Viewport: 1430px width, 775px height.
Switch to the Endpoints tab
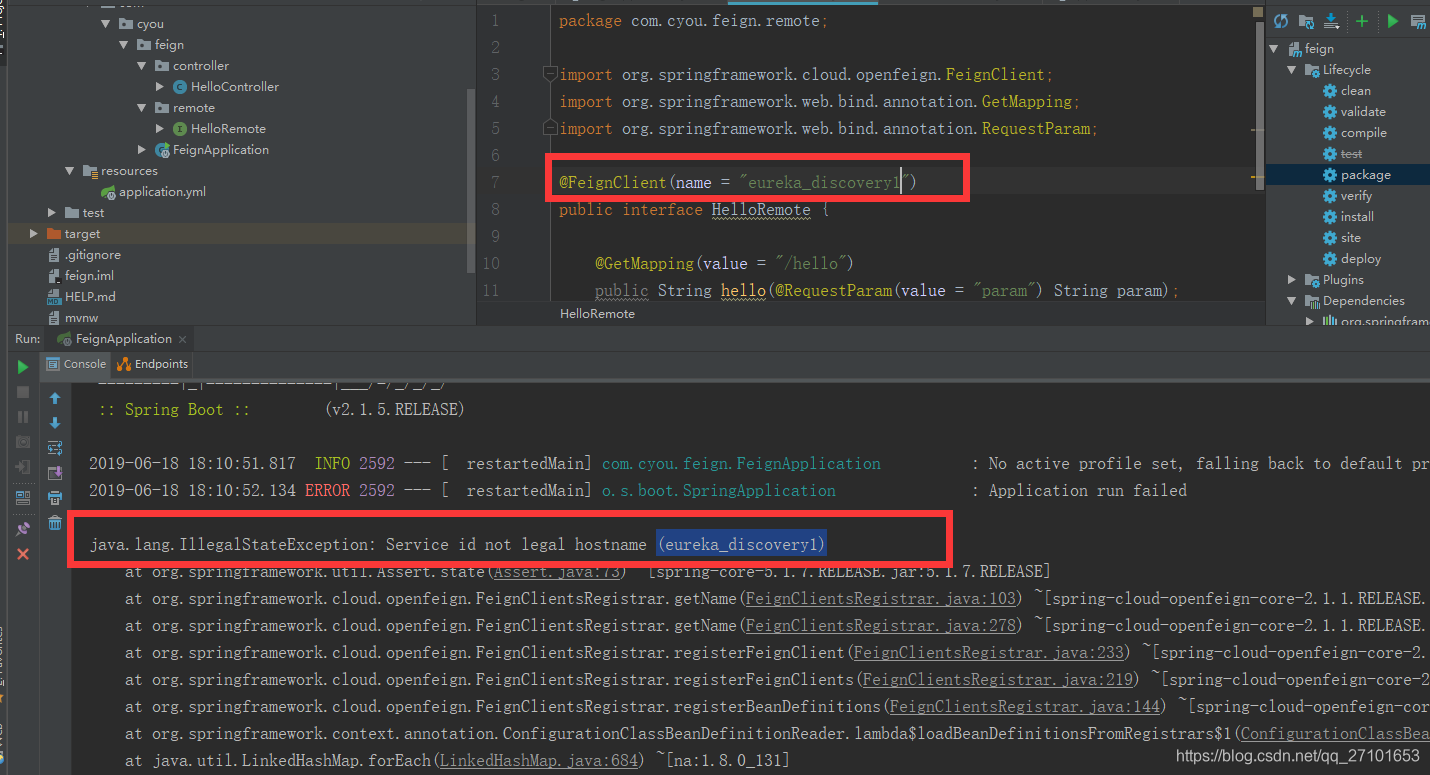[153, 364]
